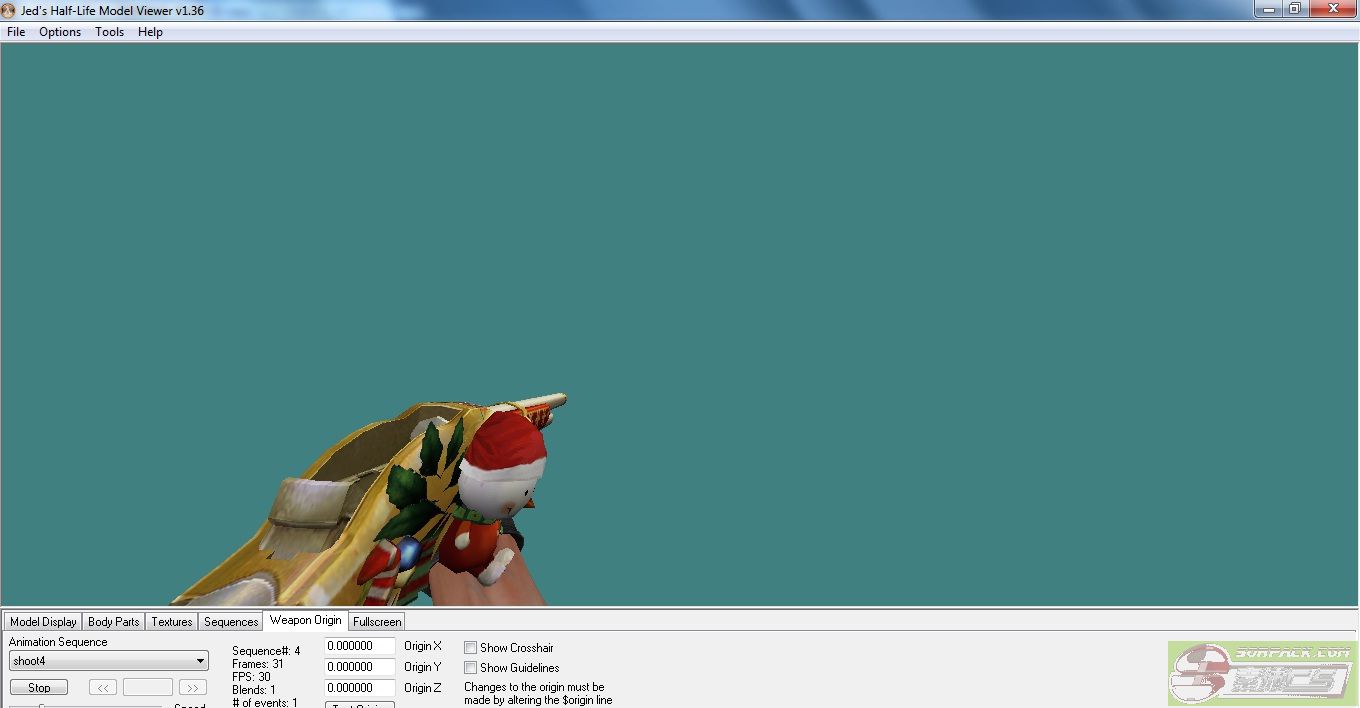
Task: Open the Animation Sequence dropdown showing shoot4
Action: (108, 661)
